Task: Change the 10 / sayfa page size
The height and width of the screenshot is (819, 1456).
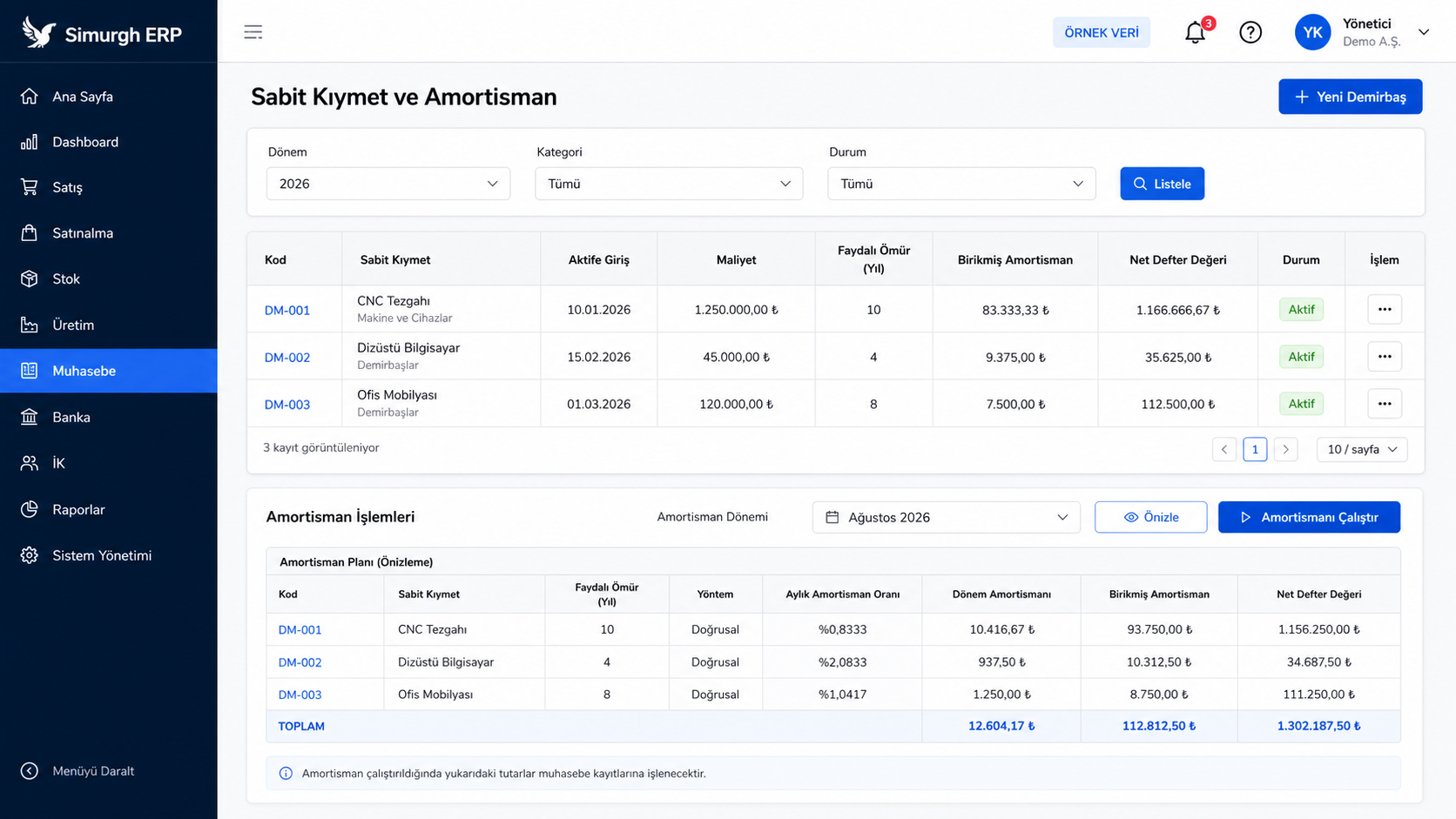Action: click(1362, 449)
